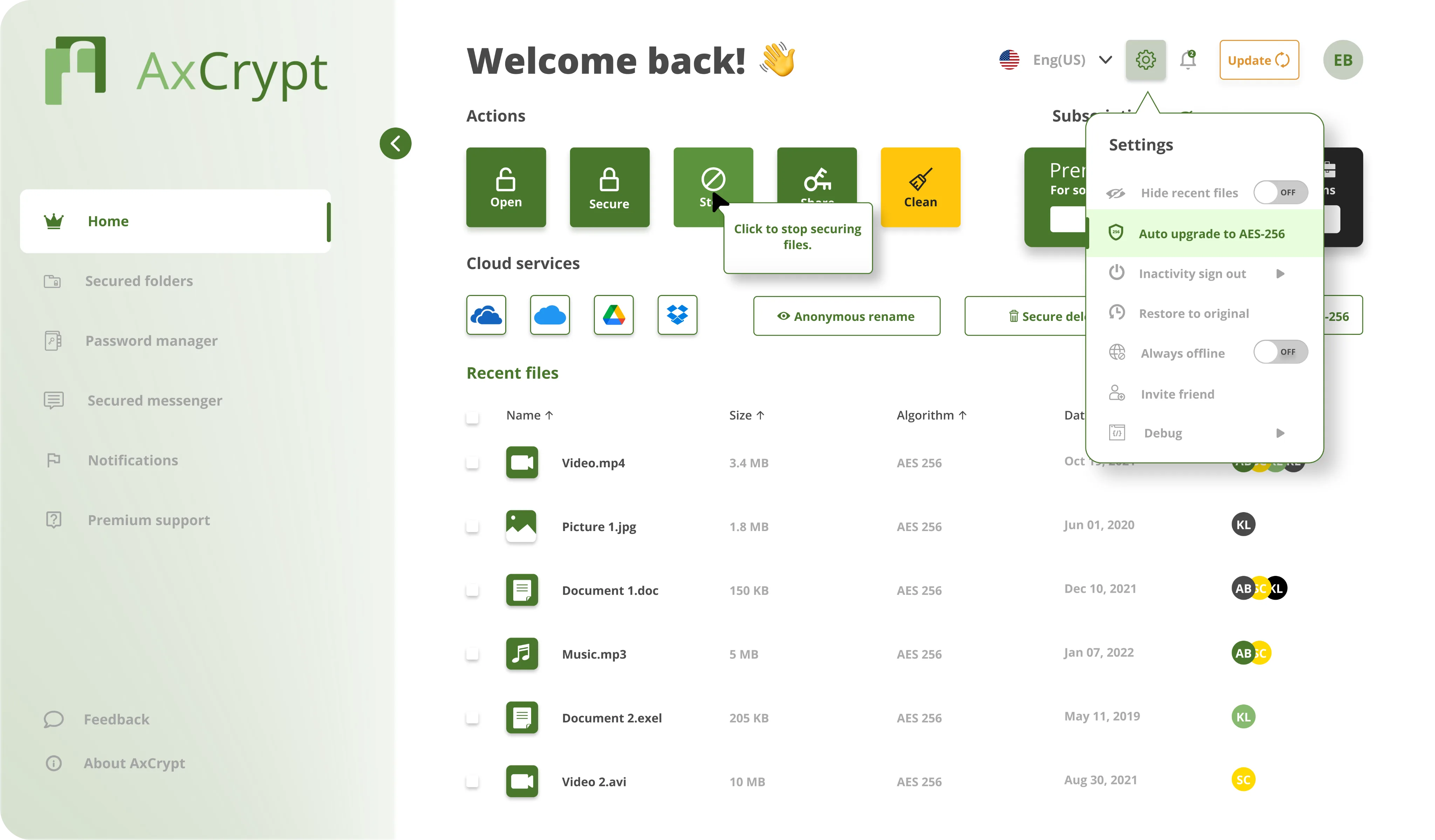Click the settings gear icon
Viewport: 1435px width, 840px height.
1146,60
